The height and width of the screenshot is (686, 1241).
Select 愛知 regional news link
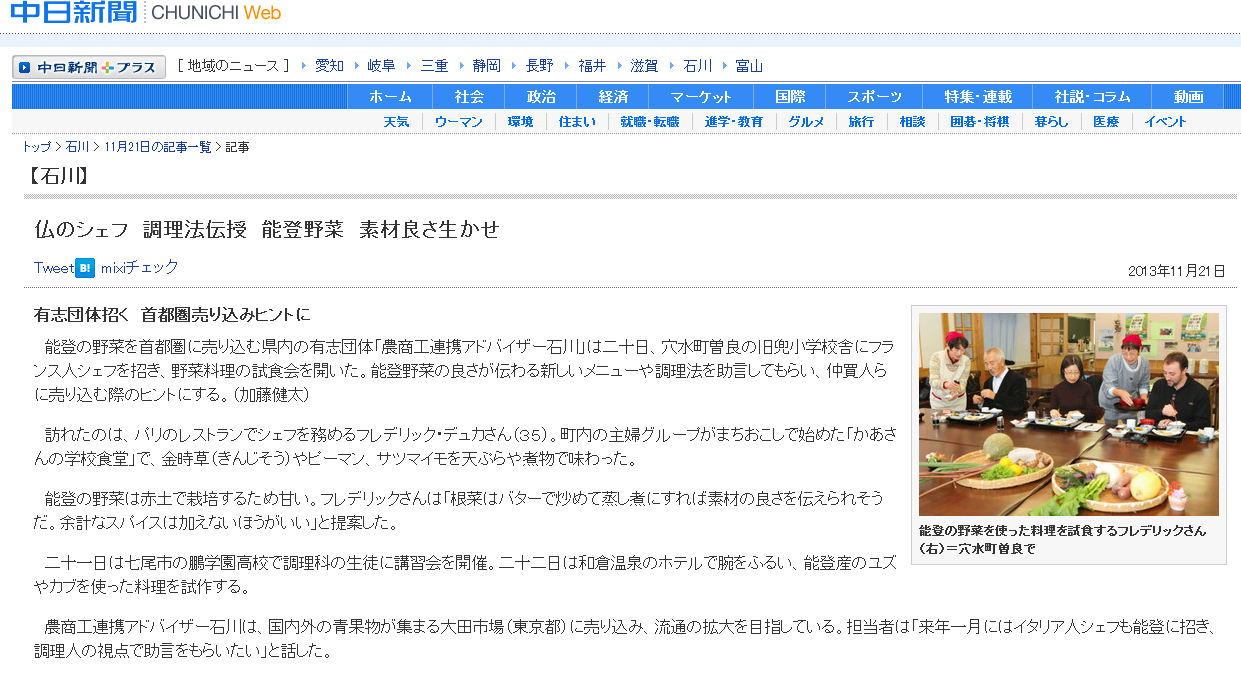point(329,66)
